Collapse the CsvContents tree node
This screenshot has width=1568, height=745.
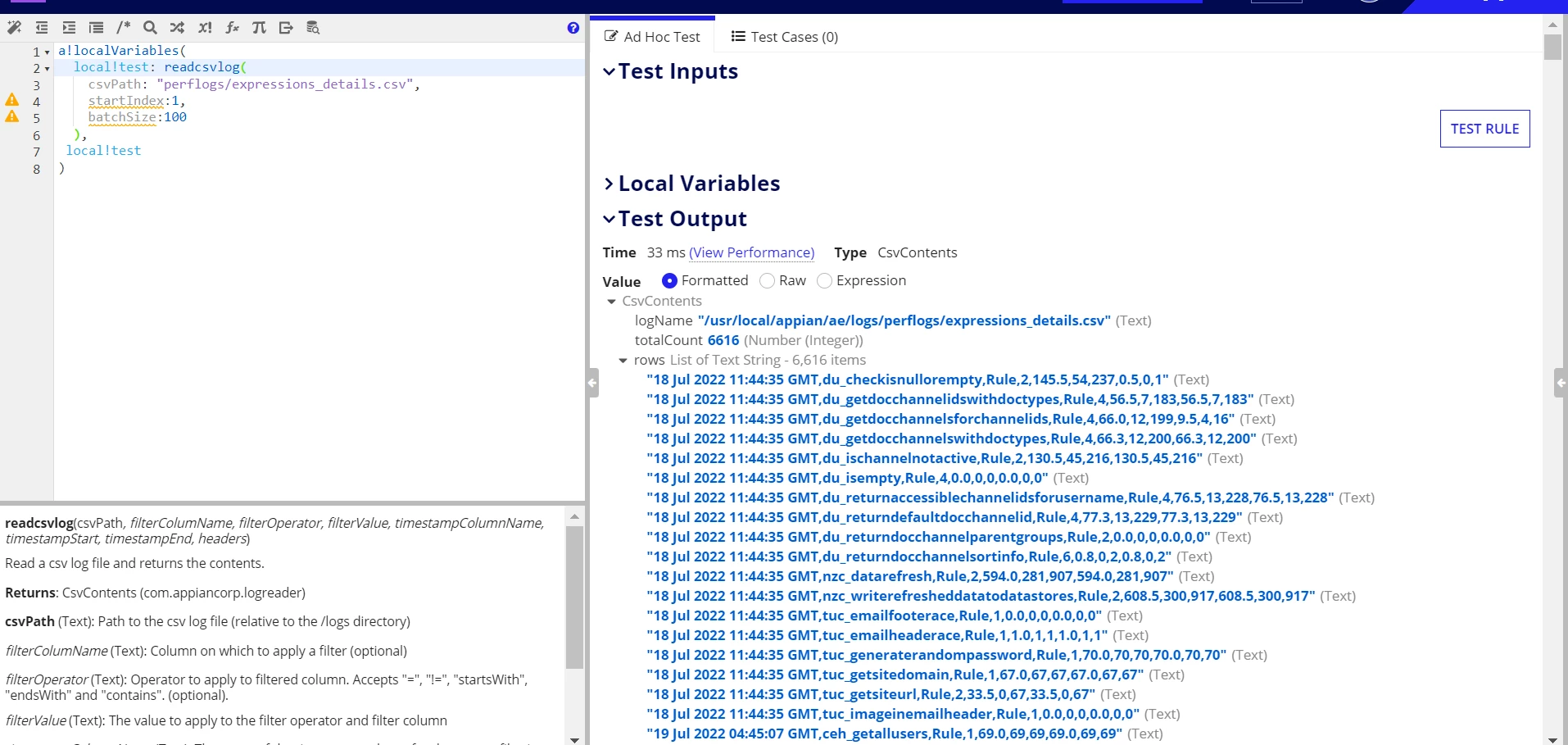click(611, 302)
